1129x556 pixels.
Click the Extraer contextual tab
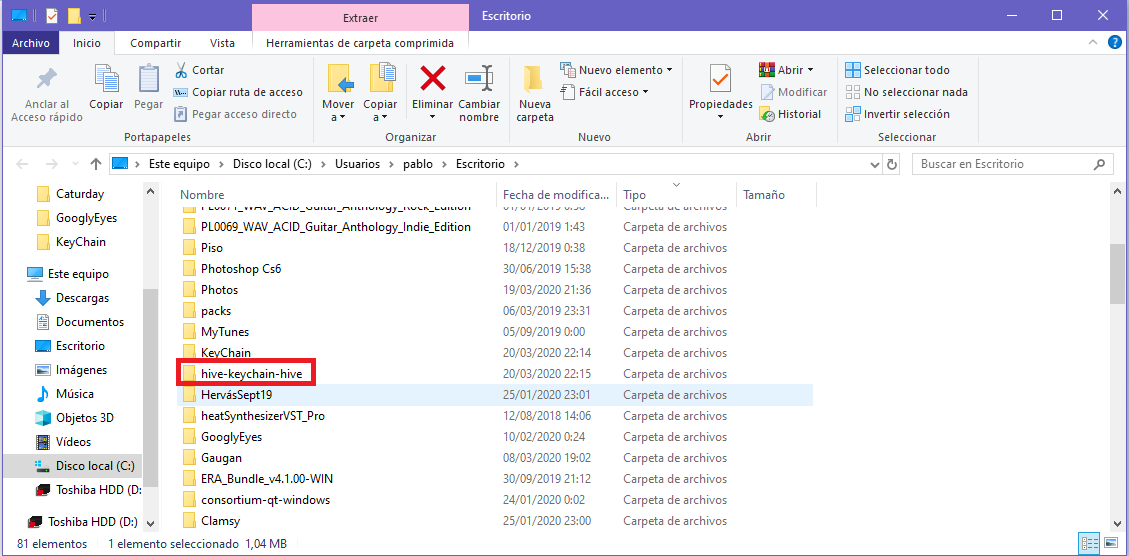360,17
